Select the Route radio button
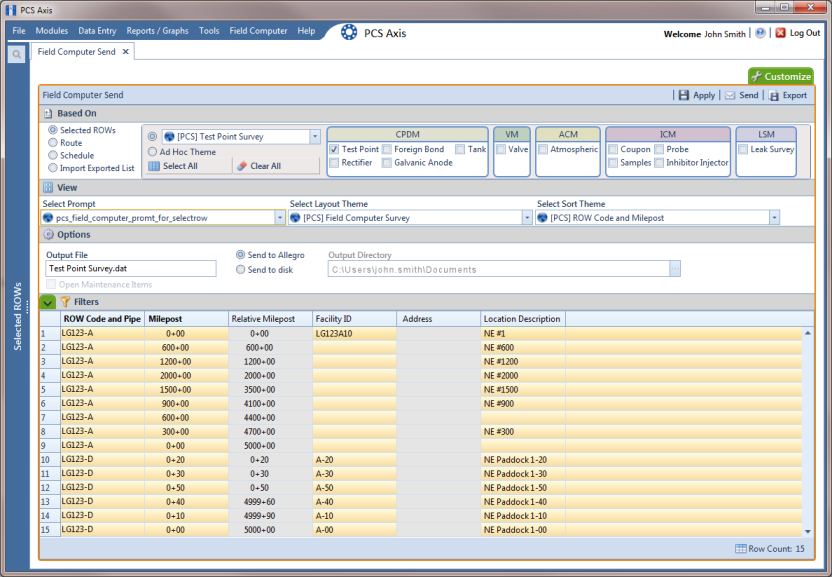This screenshot has height=577, width=832. [53, 142]
